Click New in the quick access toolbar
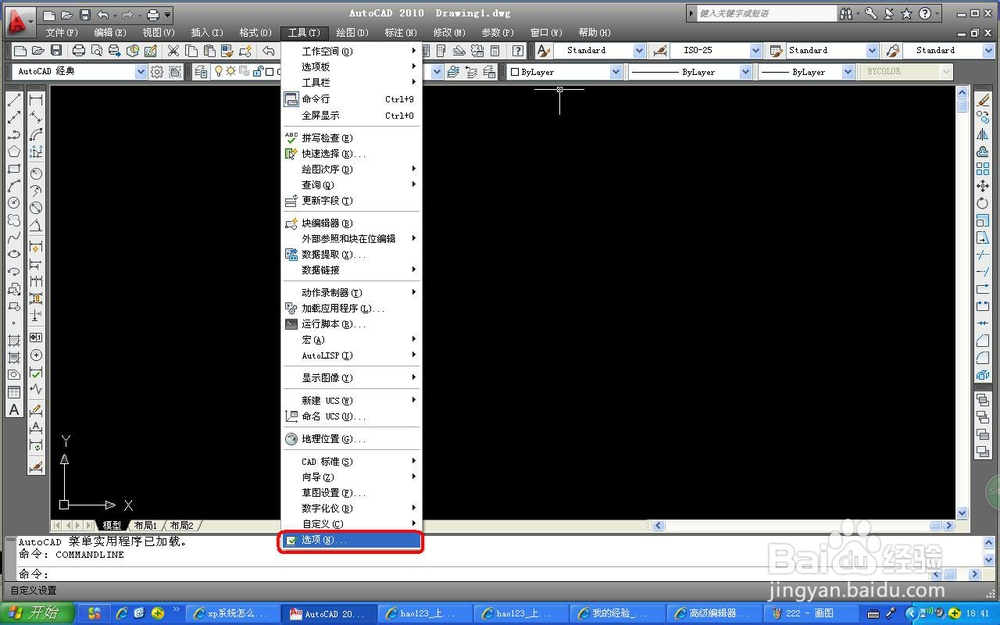Viewport: 1000px width, 625px height. (x=49, y=15)
